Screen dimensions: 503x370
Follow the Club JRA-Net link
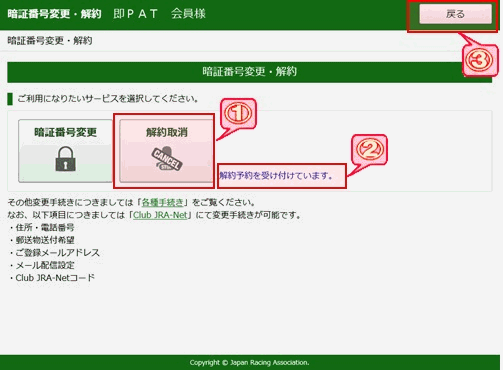[160, 215]
